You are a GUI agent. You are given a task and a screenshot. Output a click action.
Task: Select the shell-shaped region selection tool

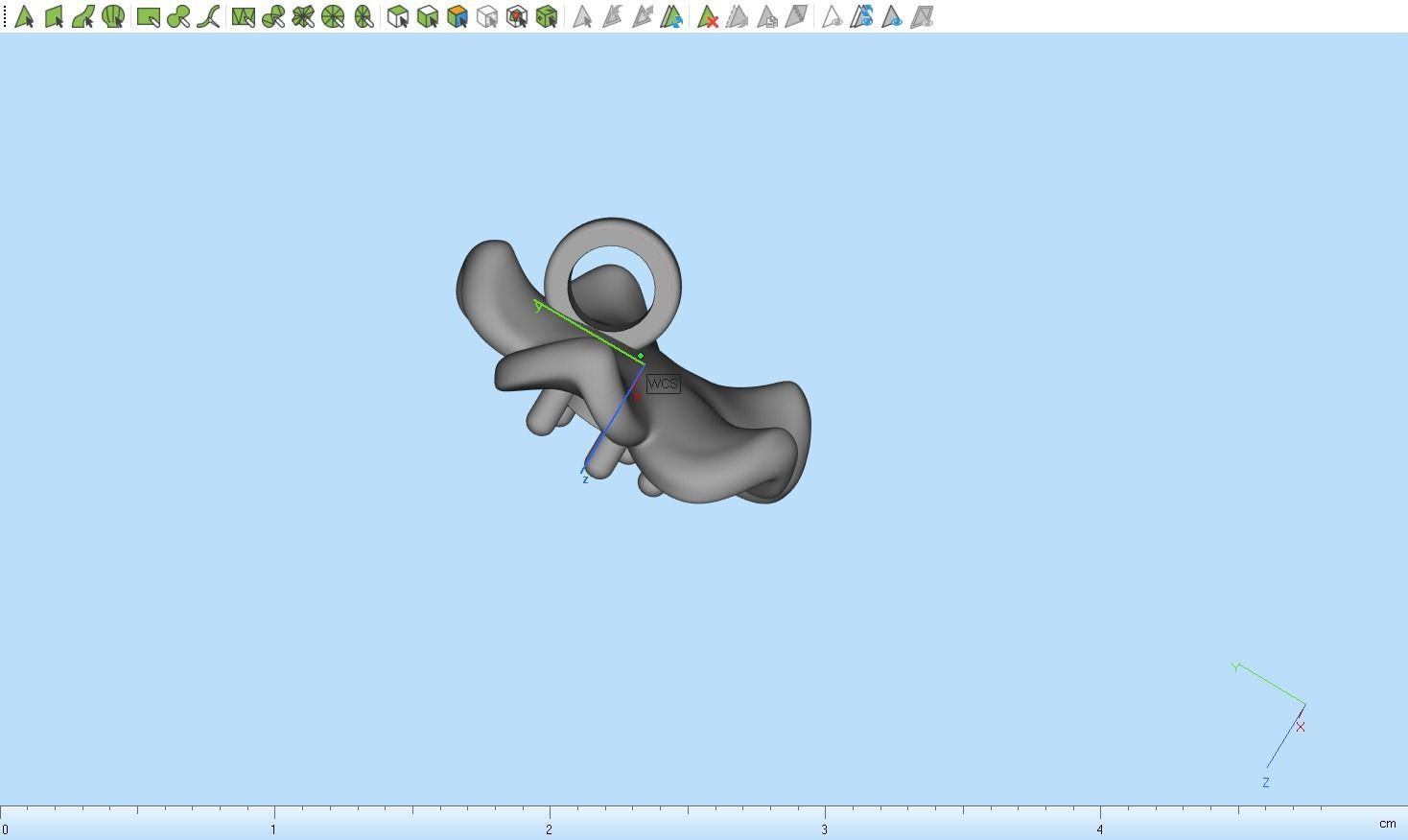tap(113, 16)
